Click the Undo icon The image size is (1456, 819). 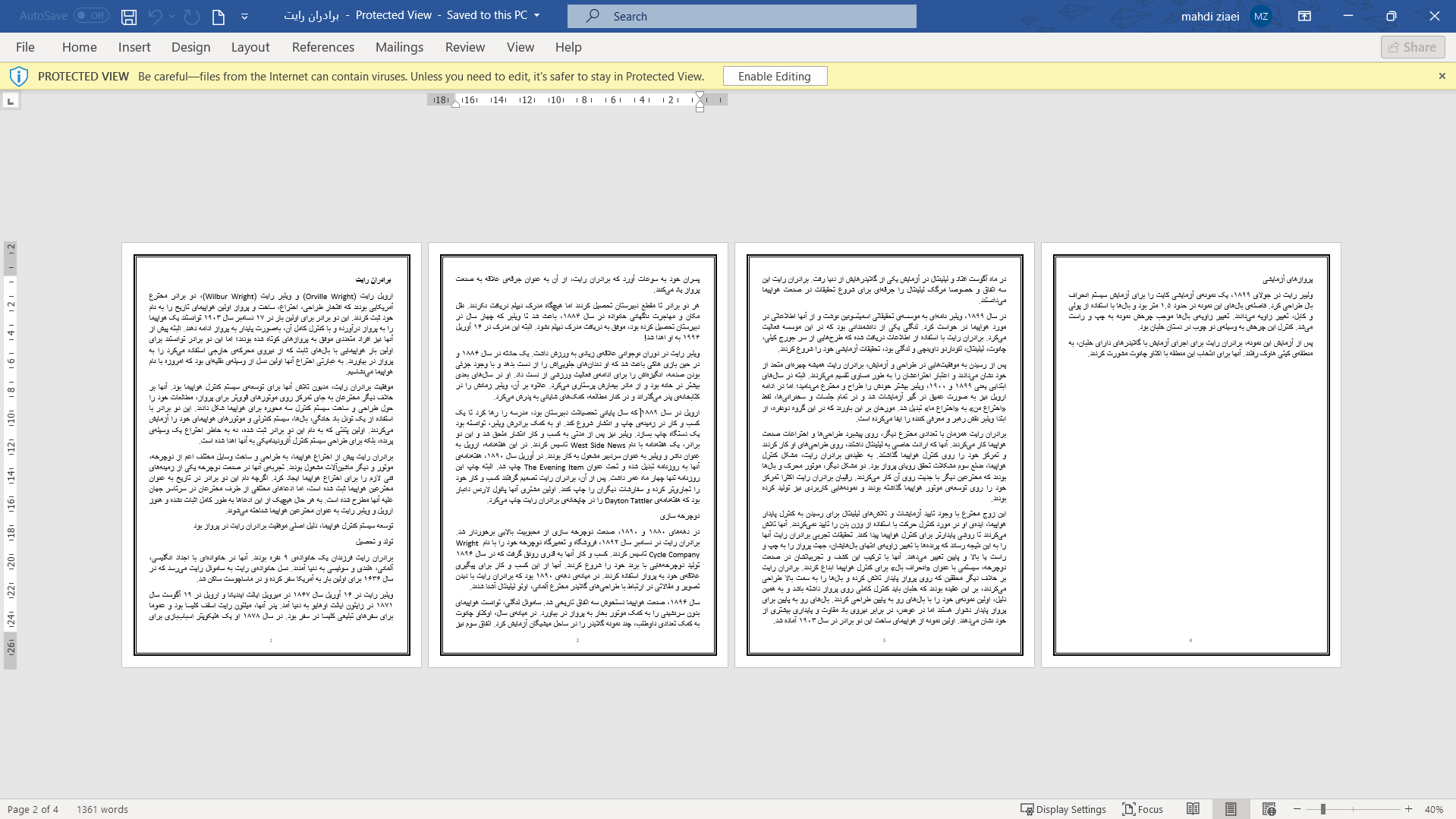(x=156, y=16)
